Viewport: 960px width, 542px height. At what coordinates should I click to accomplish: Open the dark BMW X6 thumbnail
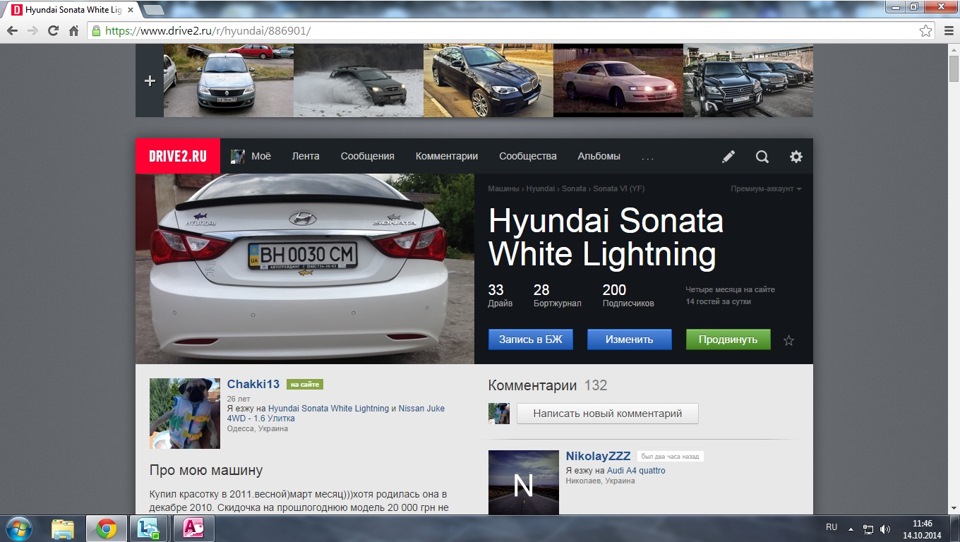[488, 80]
